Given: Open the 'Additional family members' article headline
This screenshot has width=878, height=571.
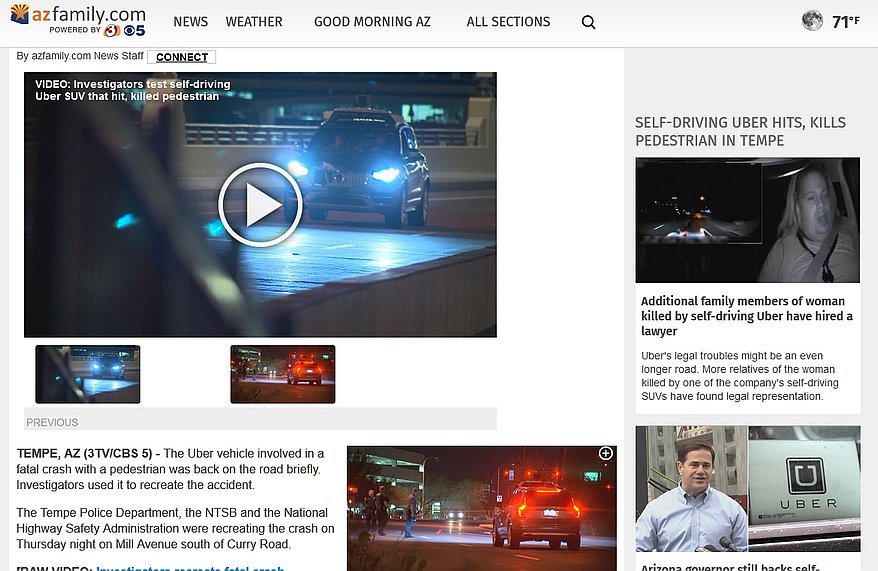Looking at the screenshot, I should pyautogui.click(x=746, y=316).
